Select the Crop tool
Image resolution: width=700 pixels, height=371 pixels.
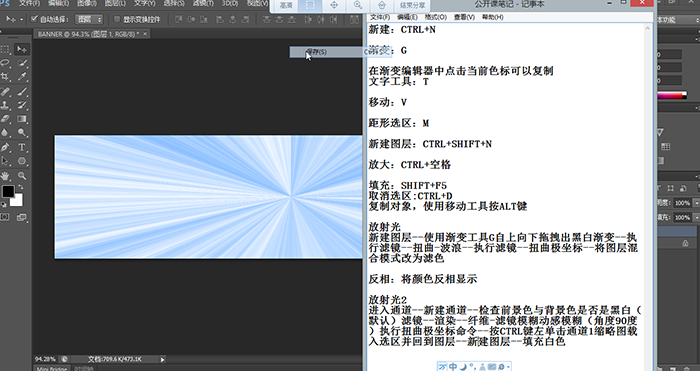point(5,77)
